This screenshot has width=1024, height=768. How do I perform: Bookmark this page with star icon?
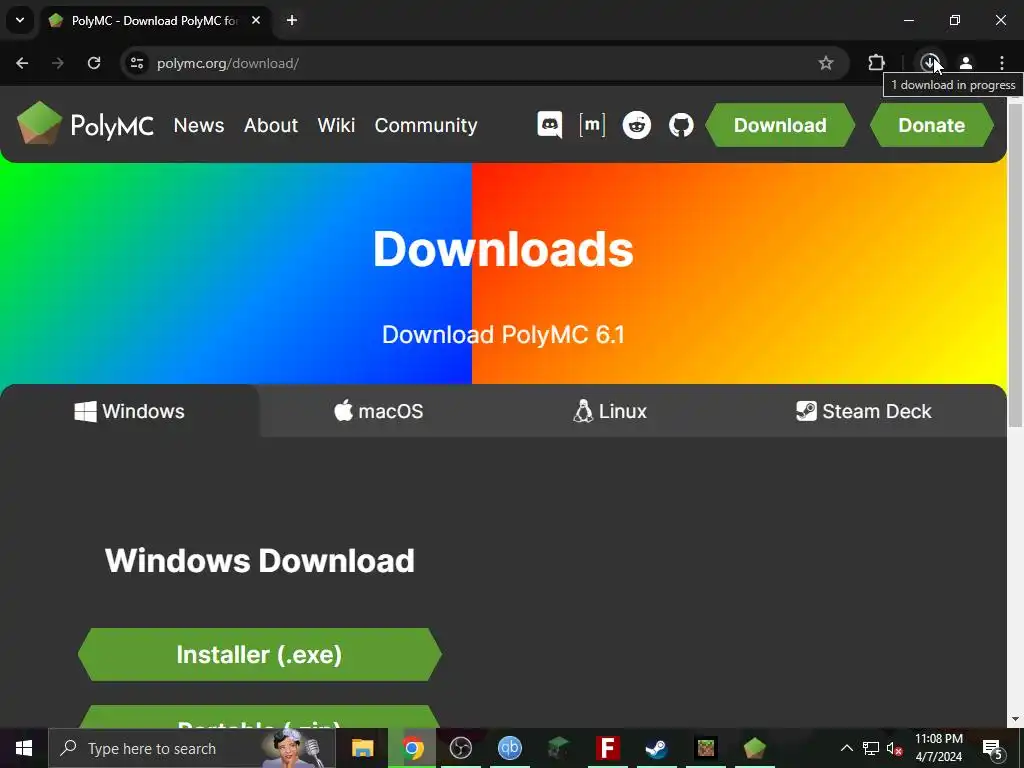(825, 63)
